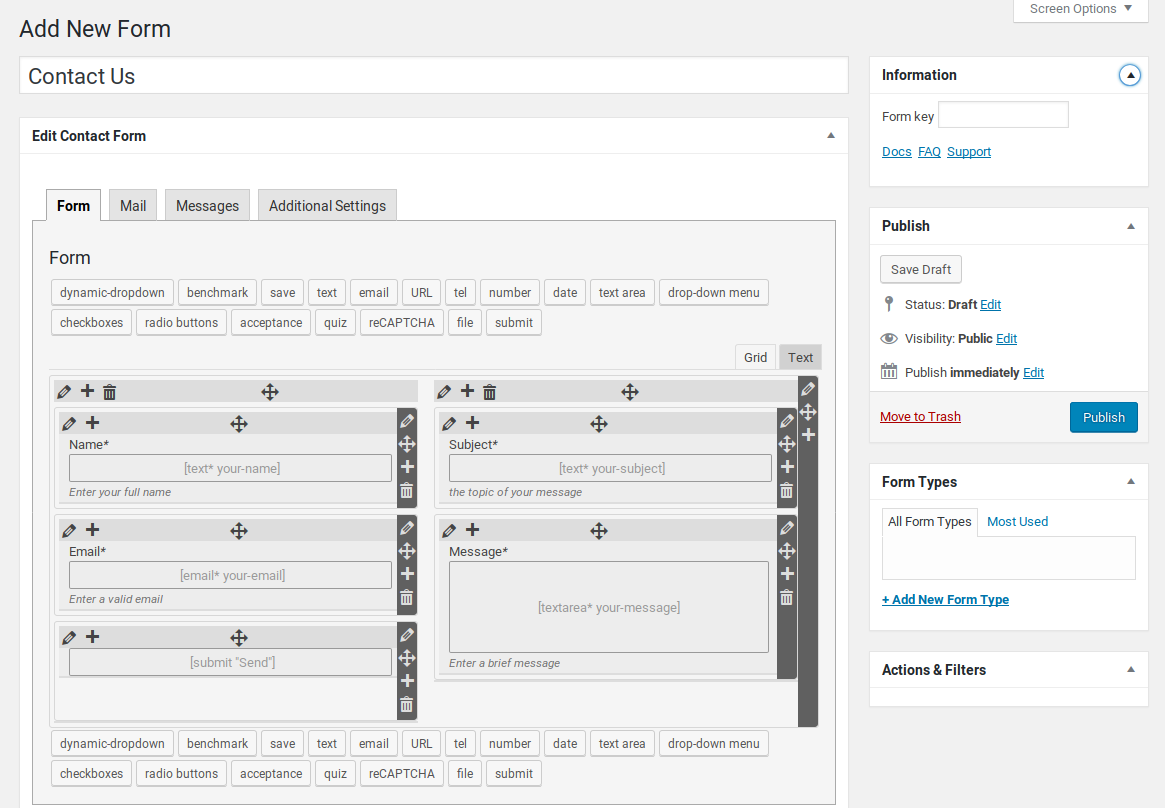
Task: Switch to the Mail tab
Action: pyautogui.click(x=133, y=206)
